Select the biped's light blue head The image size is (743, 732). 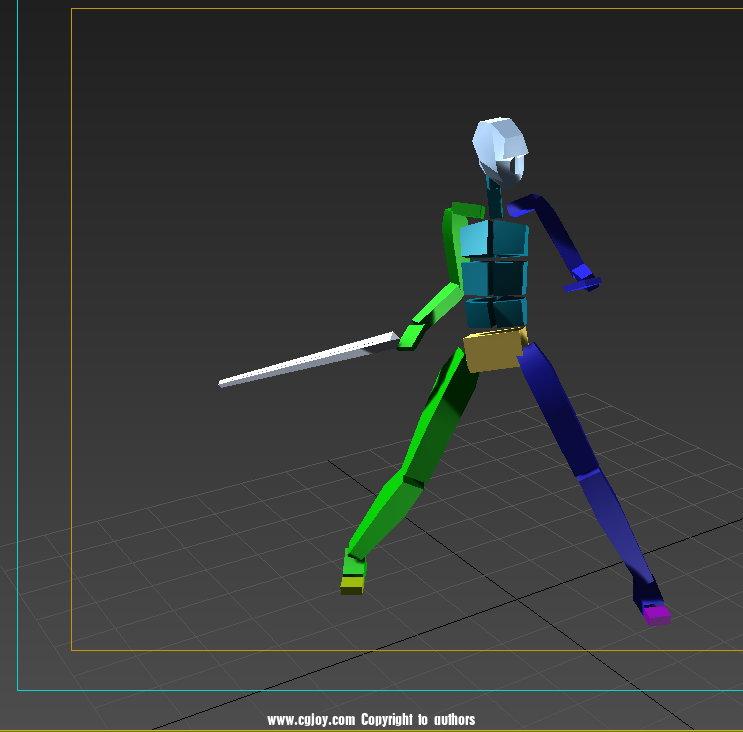click(499, 145)
